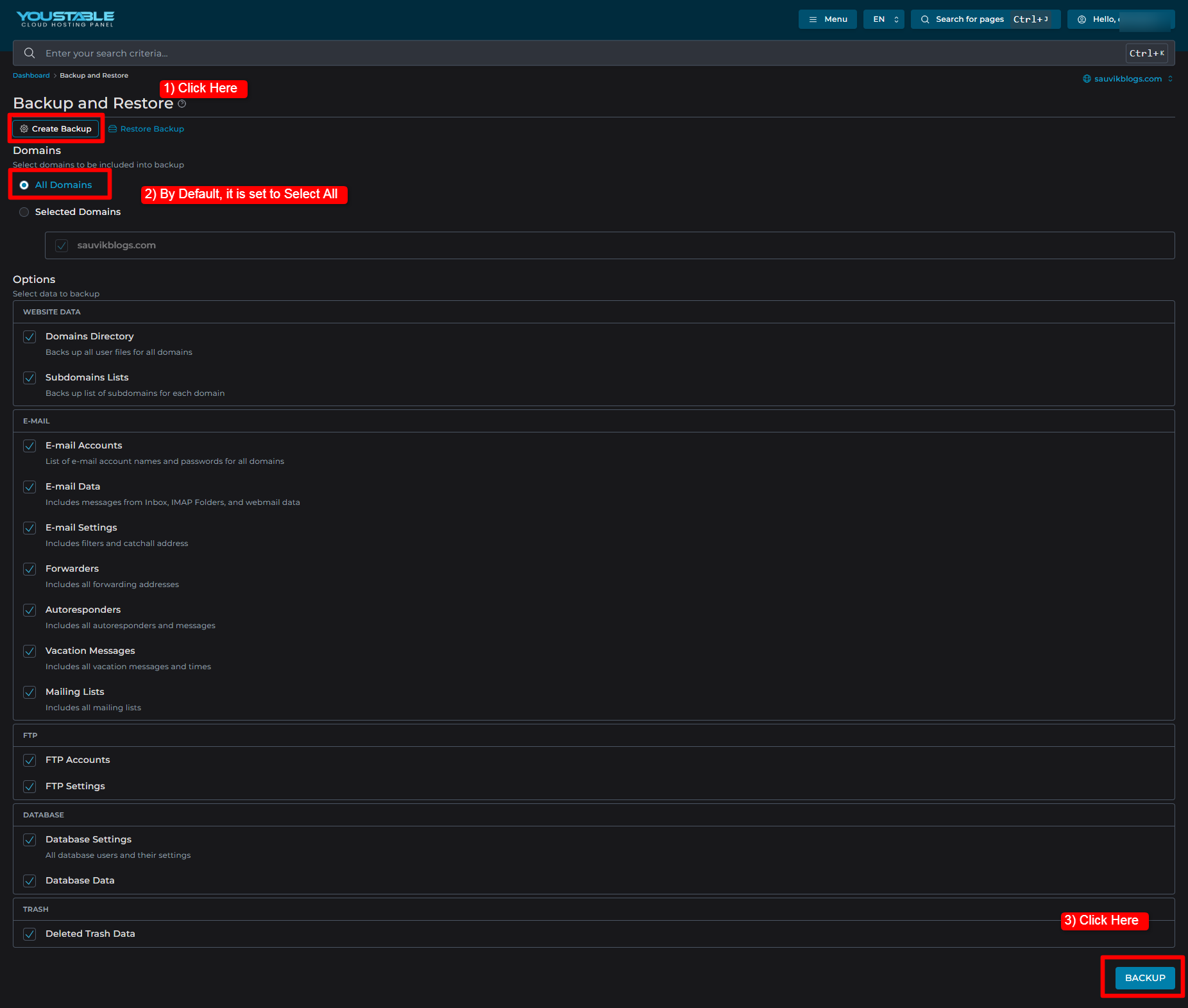Focus the Enter your search criteria field
Image resolution: width=1188 pixels, height=1008 pixels.
point(594,53)
